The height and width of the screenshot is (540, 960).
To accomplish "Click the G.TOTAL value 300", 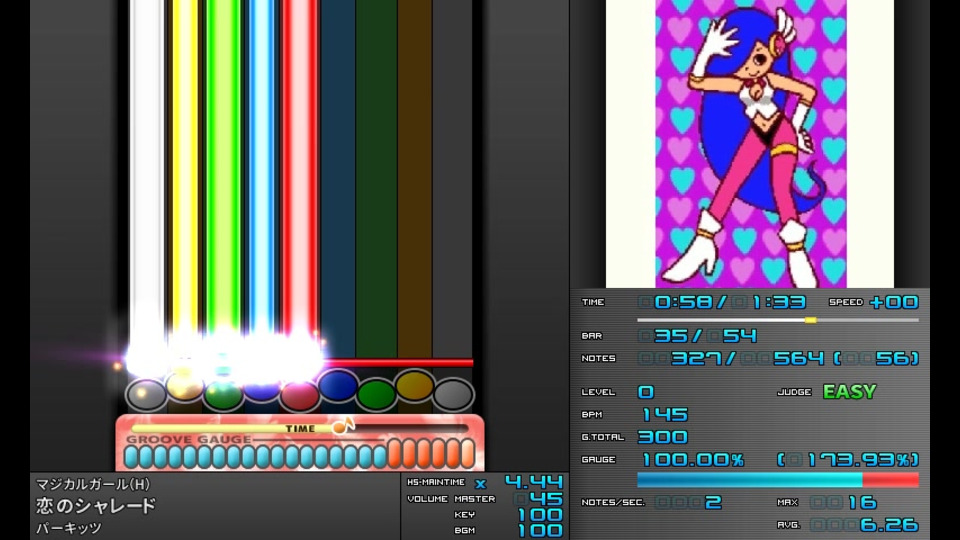I will tap(662, 437).
